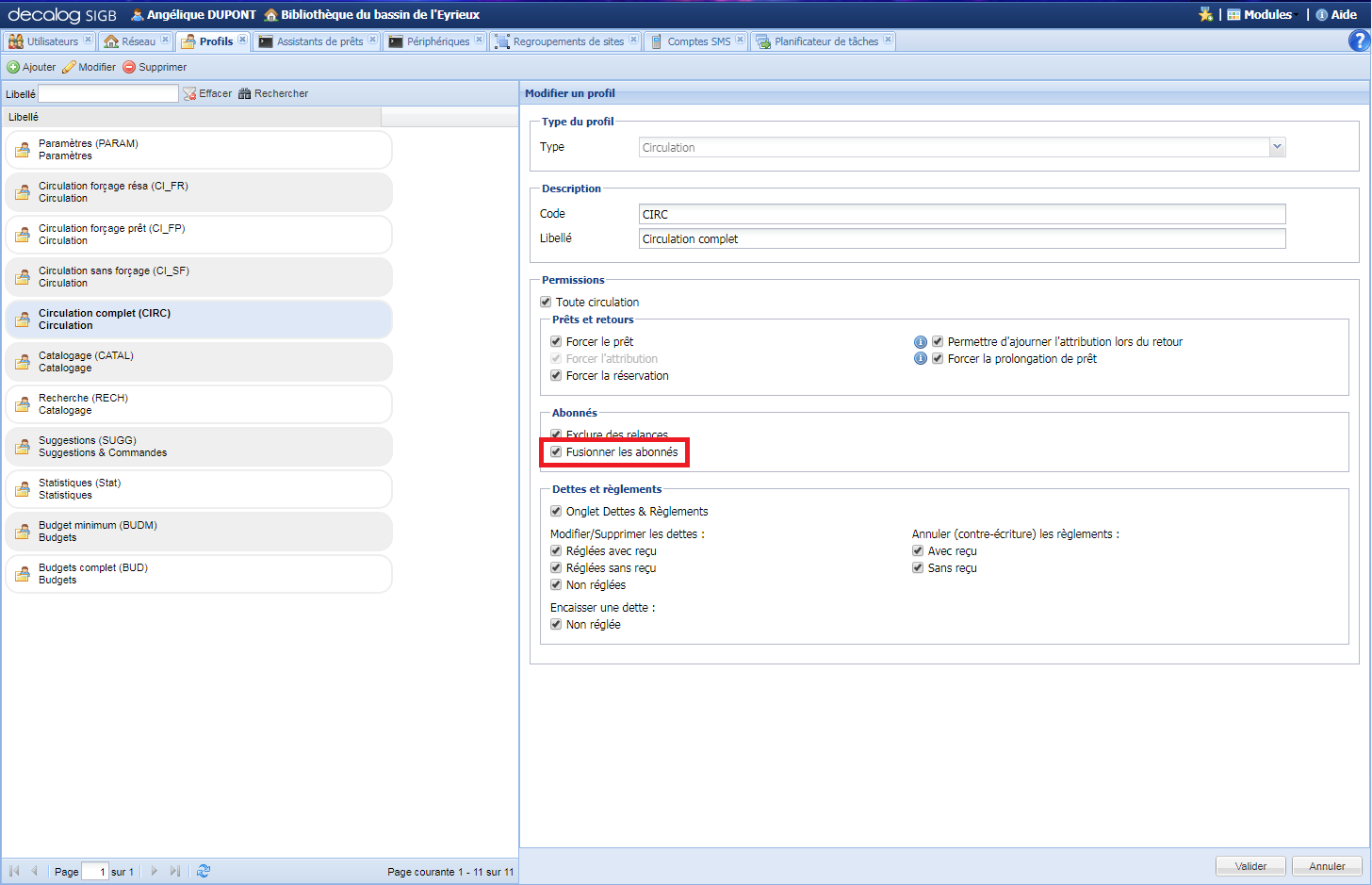Go to the next page arrow

tap(154, 871)
